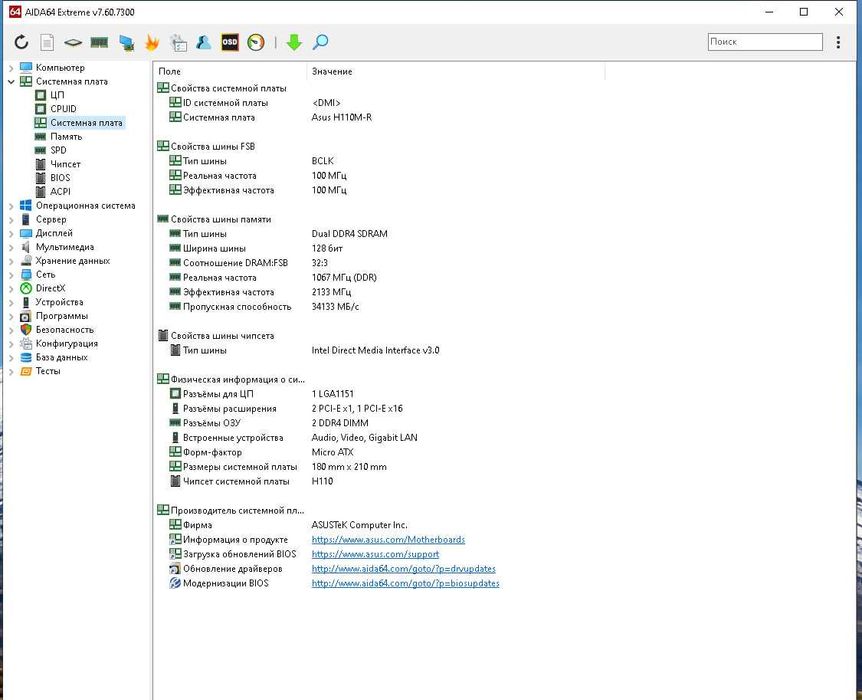Viewport: 862px width, 700px height.
Task: Open the three-dot options menu
Action: coord(838,42)
